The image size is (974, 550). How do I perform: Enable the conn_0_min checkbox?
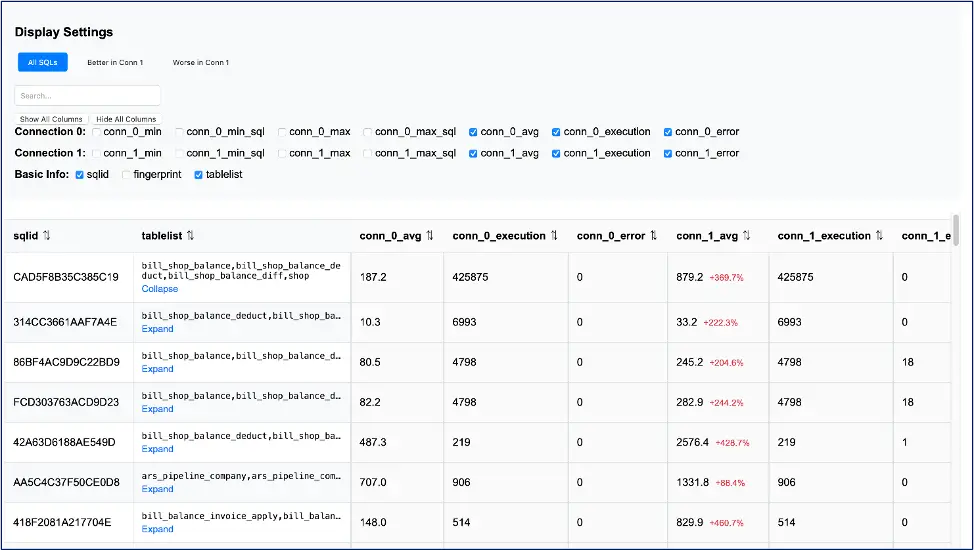[x=97, y=132]
